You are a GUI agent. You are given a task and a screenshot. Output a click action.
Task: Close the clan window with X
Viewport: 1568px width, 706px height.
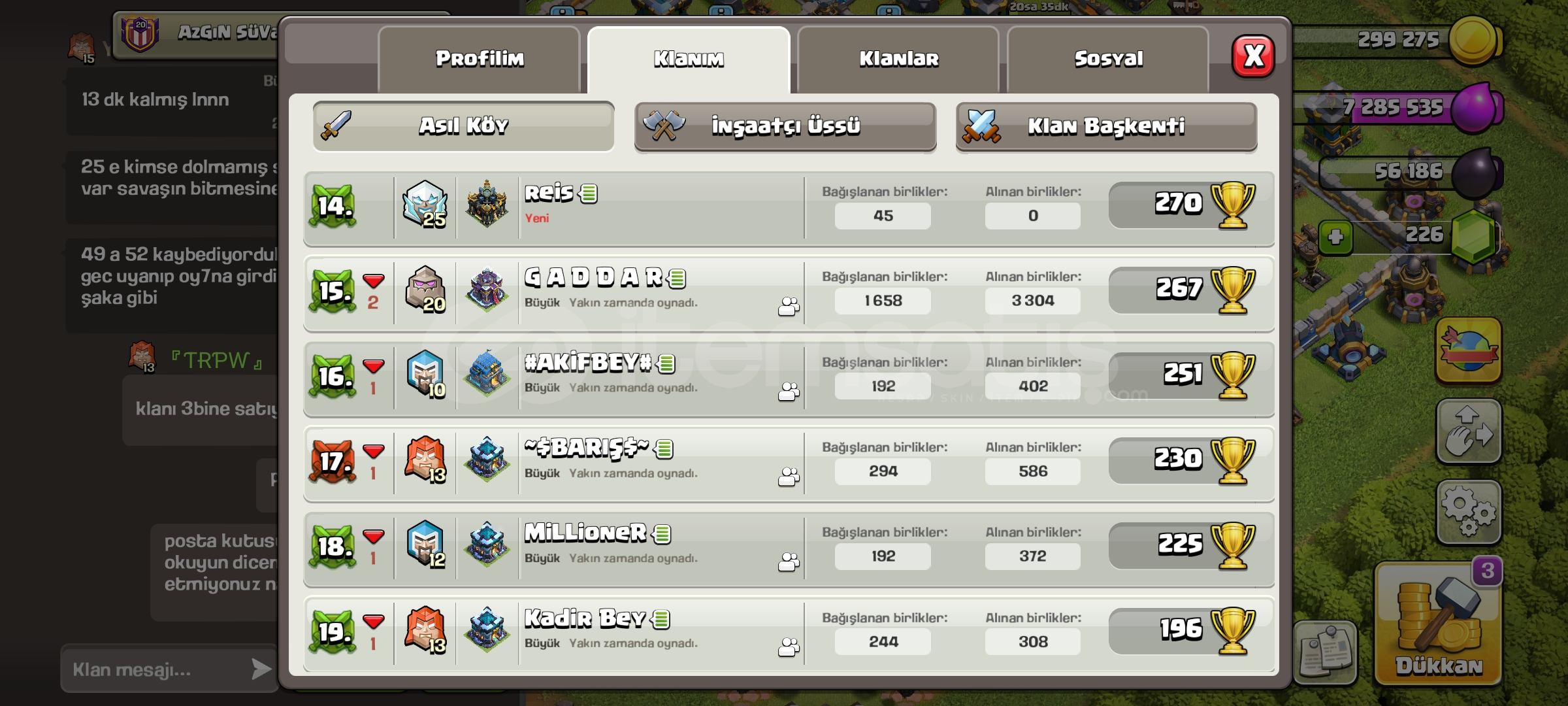pyautogui.click(x=1252, y=56)
